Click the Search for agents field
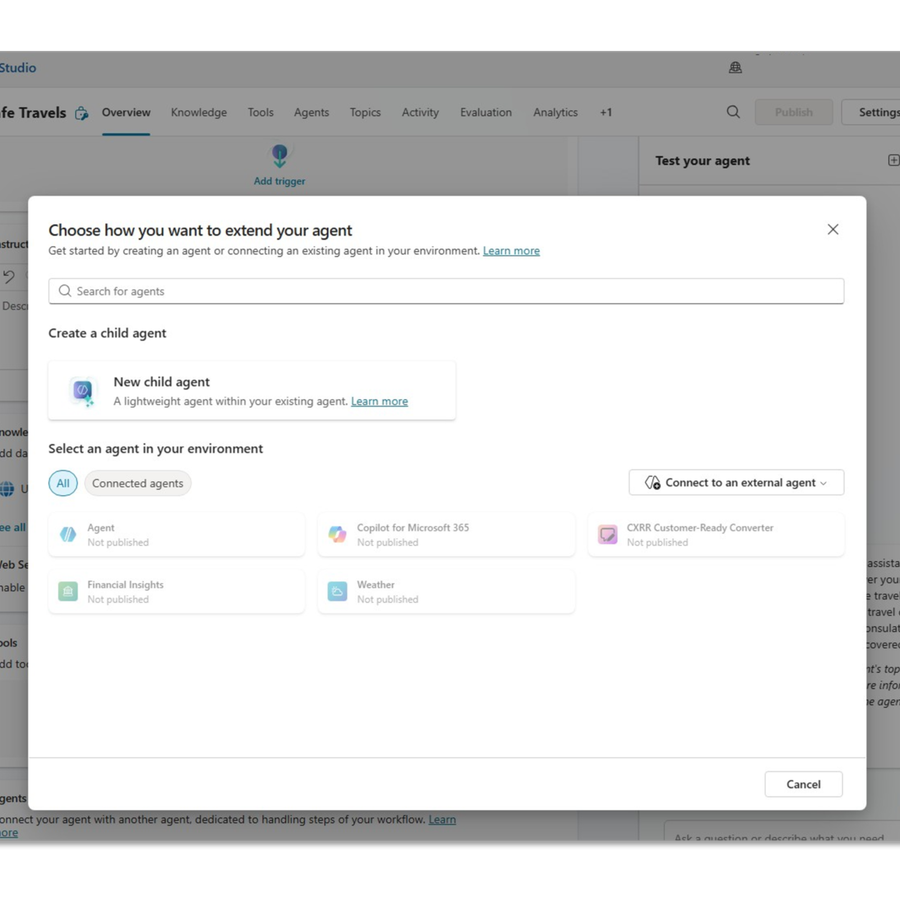The width and height of the screenshot is (900, 900). coord(446,291)
